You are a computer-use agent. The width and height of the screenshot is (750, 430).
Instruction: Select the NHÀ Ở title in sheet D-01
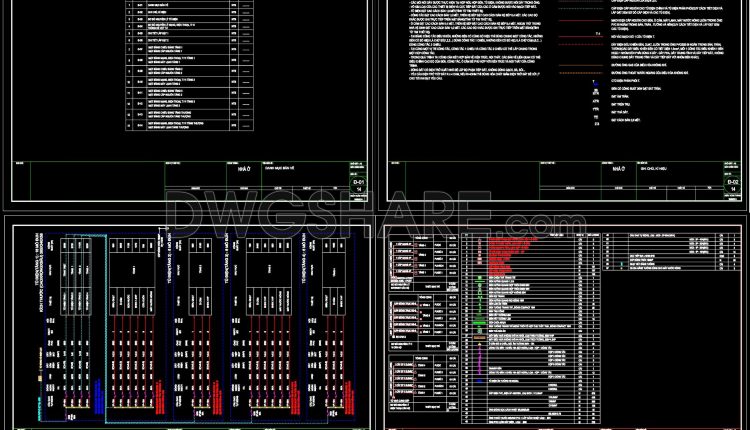244,169
